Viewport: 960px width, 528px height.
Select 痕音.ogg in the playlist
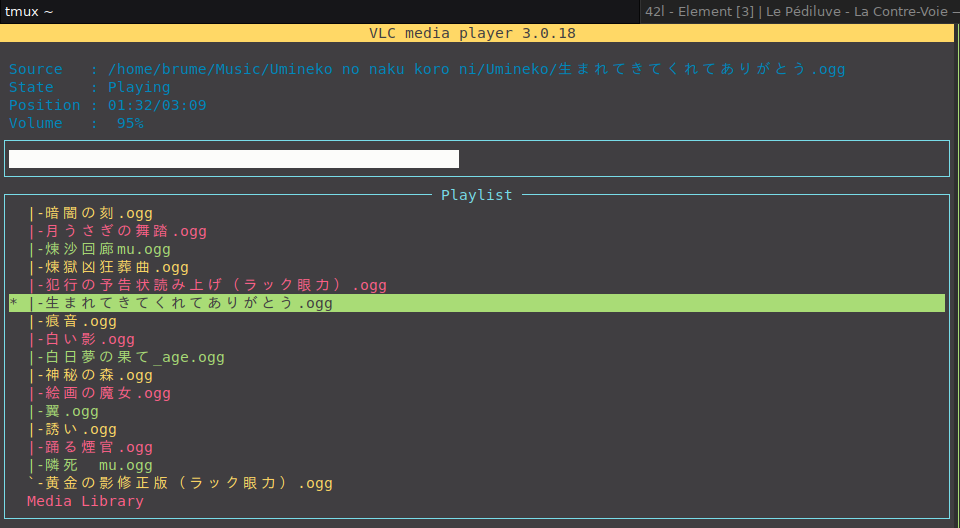[73, 321]
